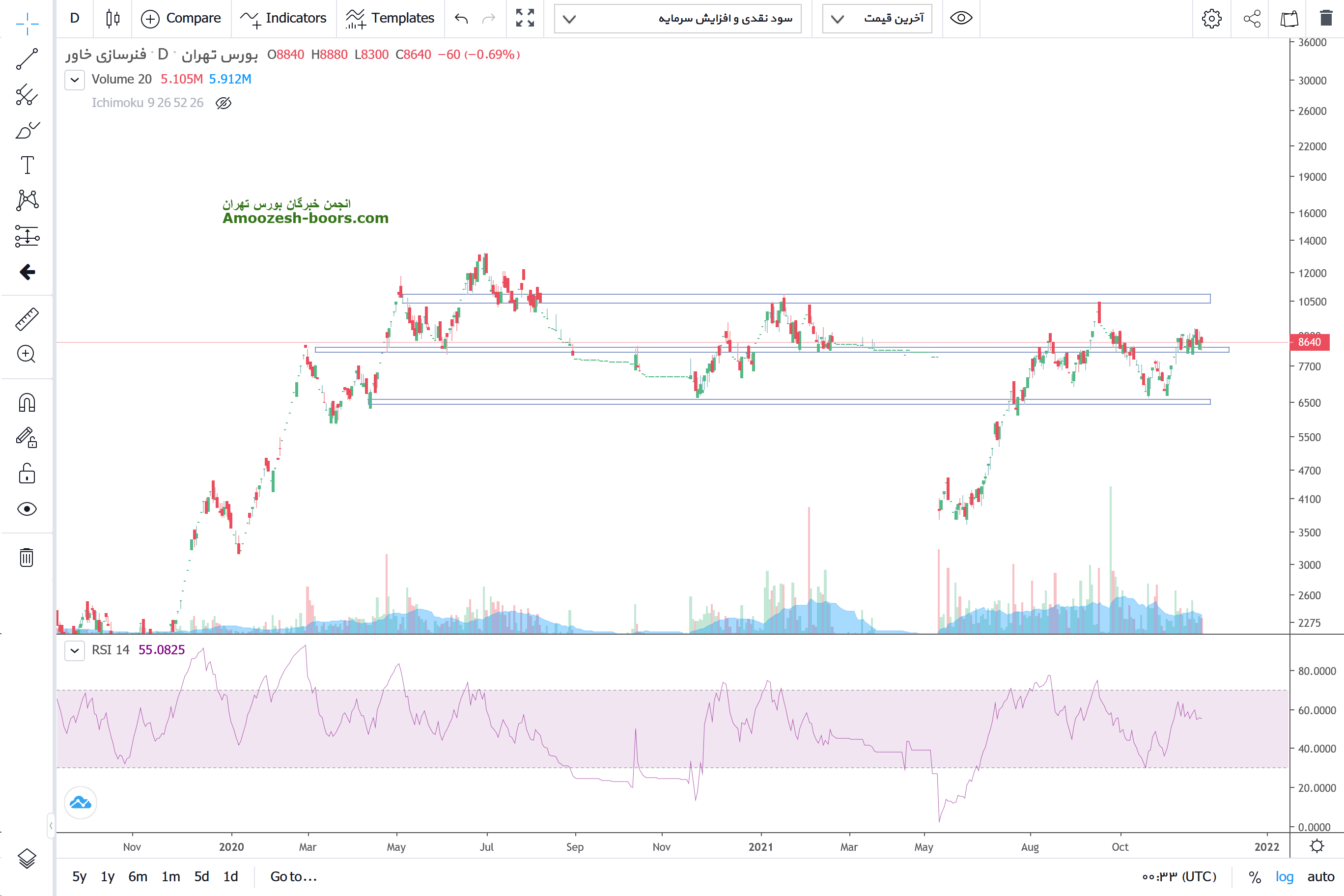Open the Templates menu
The height and width of the screenshot is (896, 1344).
(391, 18)
